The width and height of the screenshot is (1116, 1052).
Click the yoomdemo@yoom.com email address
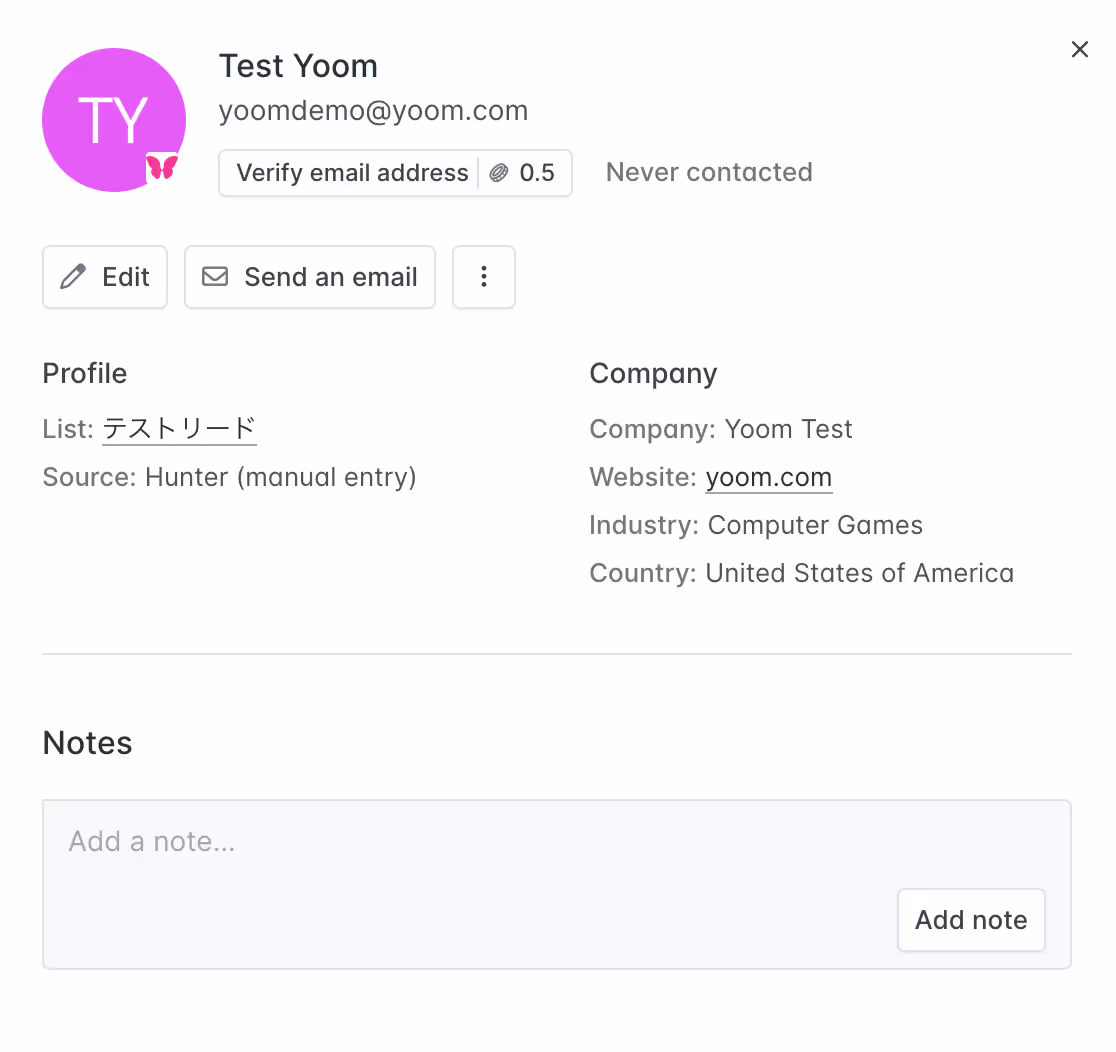pos(373,111)
